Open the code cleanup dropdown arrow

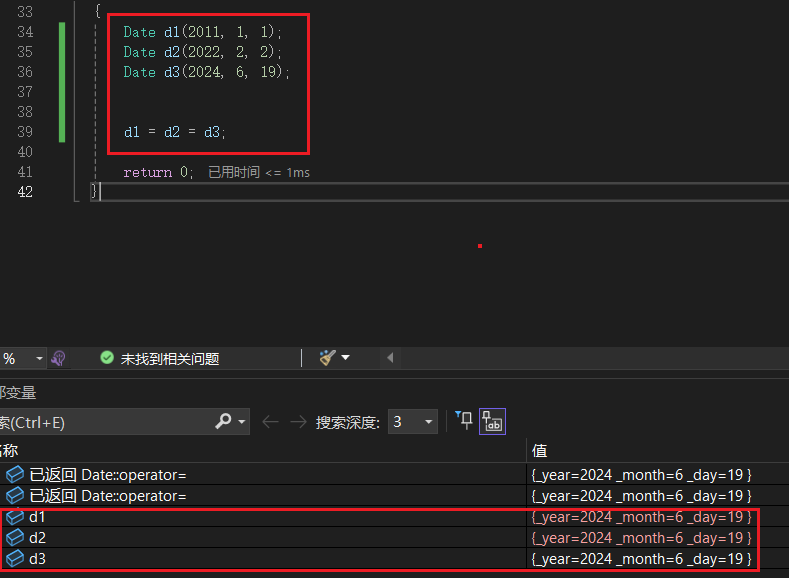pos(346,358)
